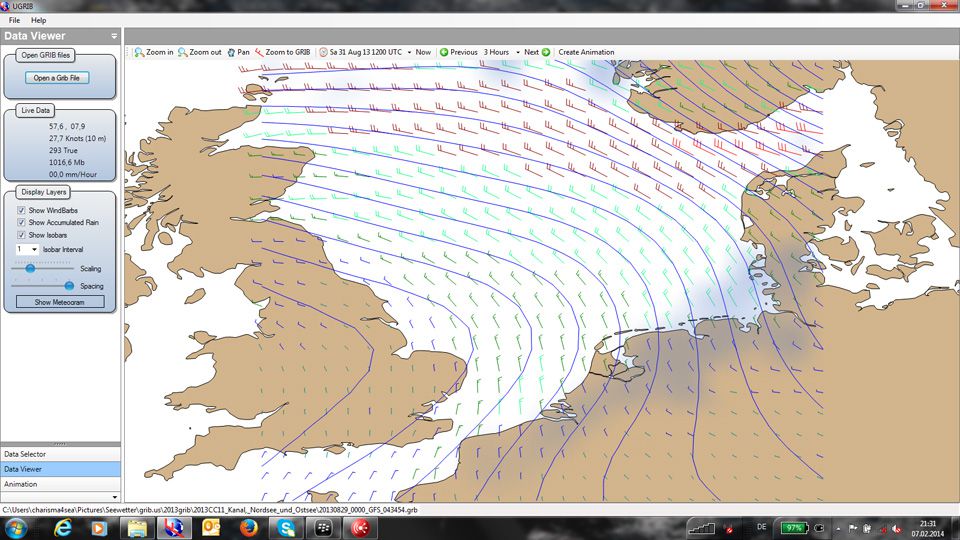Image resolution: width=960 pixels, height=540 pixels.
Task: Open Skype from the taskbar
Action: point(286,528)
